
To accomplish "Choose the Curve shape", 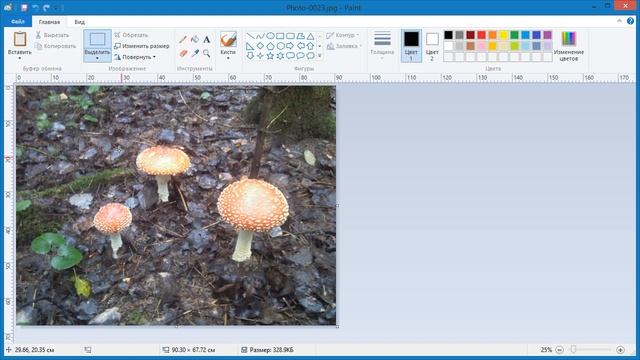I will (x=260, y=36).
